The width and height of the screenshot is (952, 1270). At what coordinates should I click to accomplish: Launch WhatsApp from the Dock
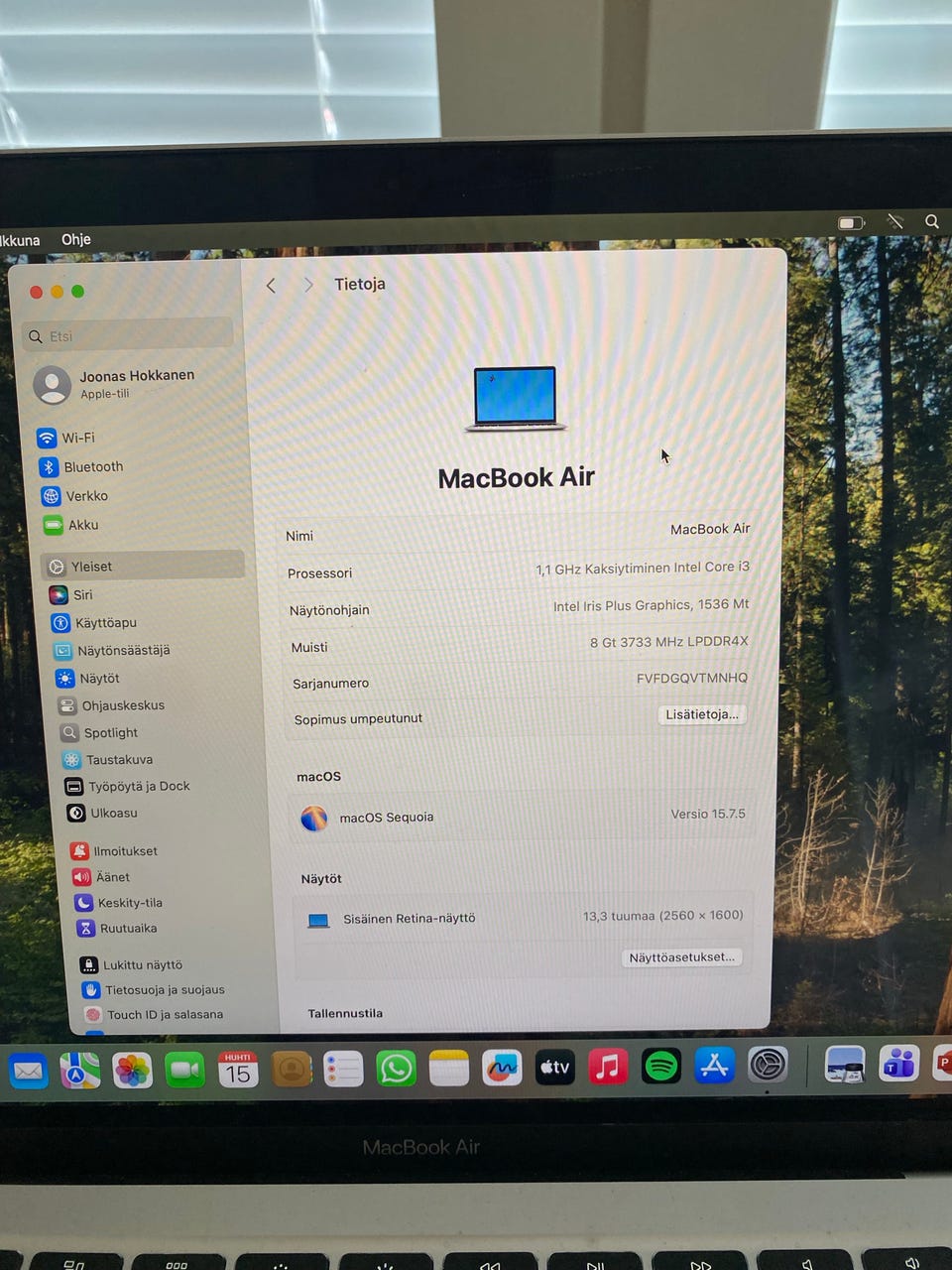397,1069
